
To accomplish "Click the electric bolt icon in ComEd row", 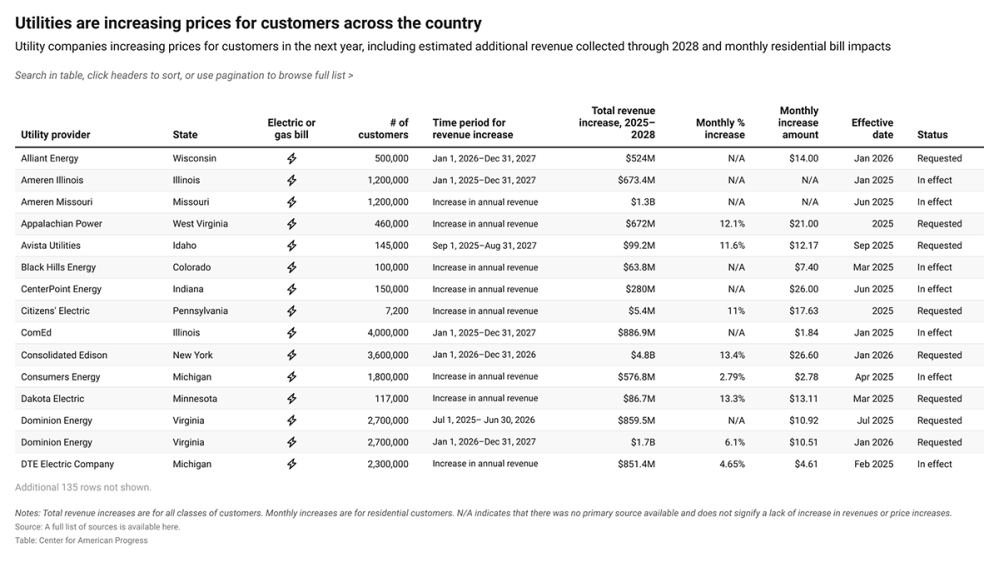I will pos(292,333).
